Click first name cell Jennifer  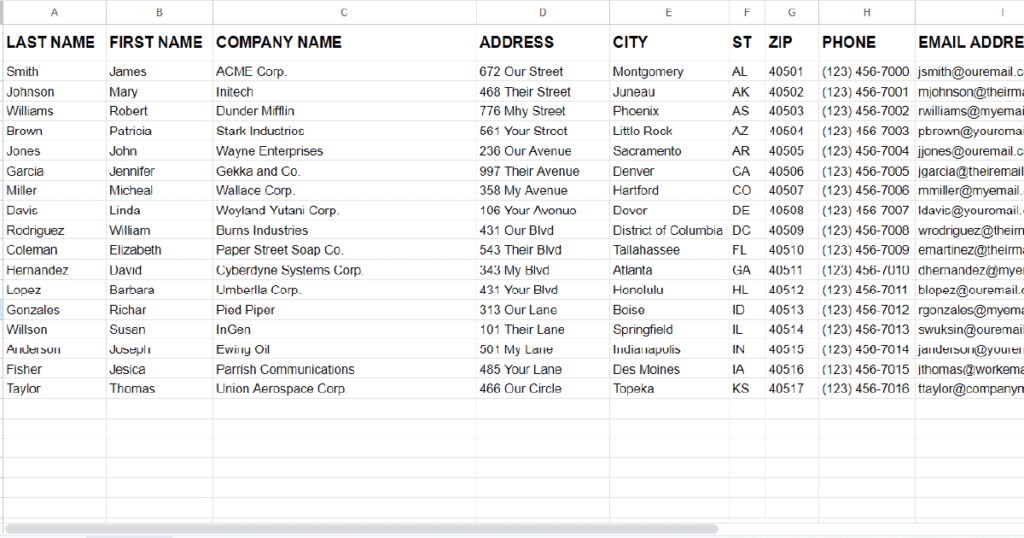pyautogui.click(x=159, y=171)
